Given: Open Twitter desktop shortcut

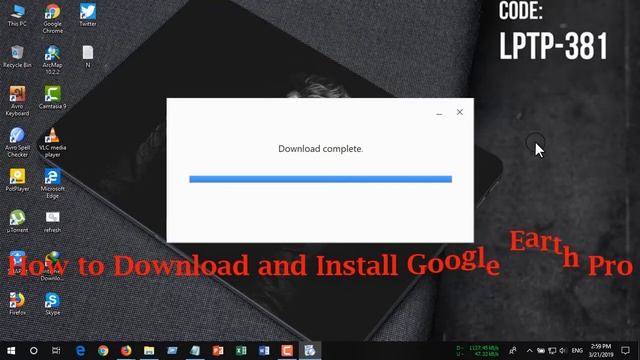Looking at the screenshot, I should pos(88,16).
